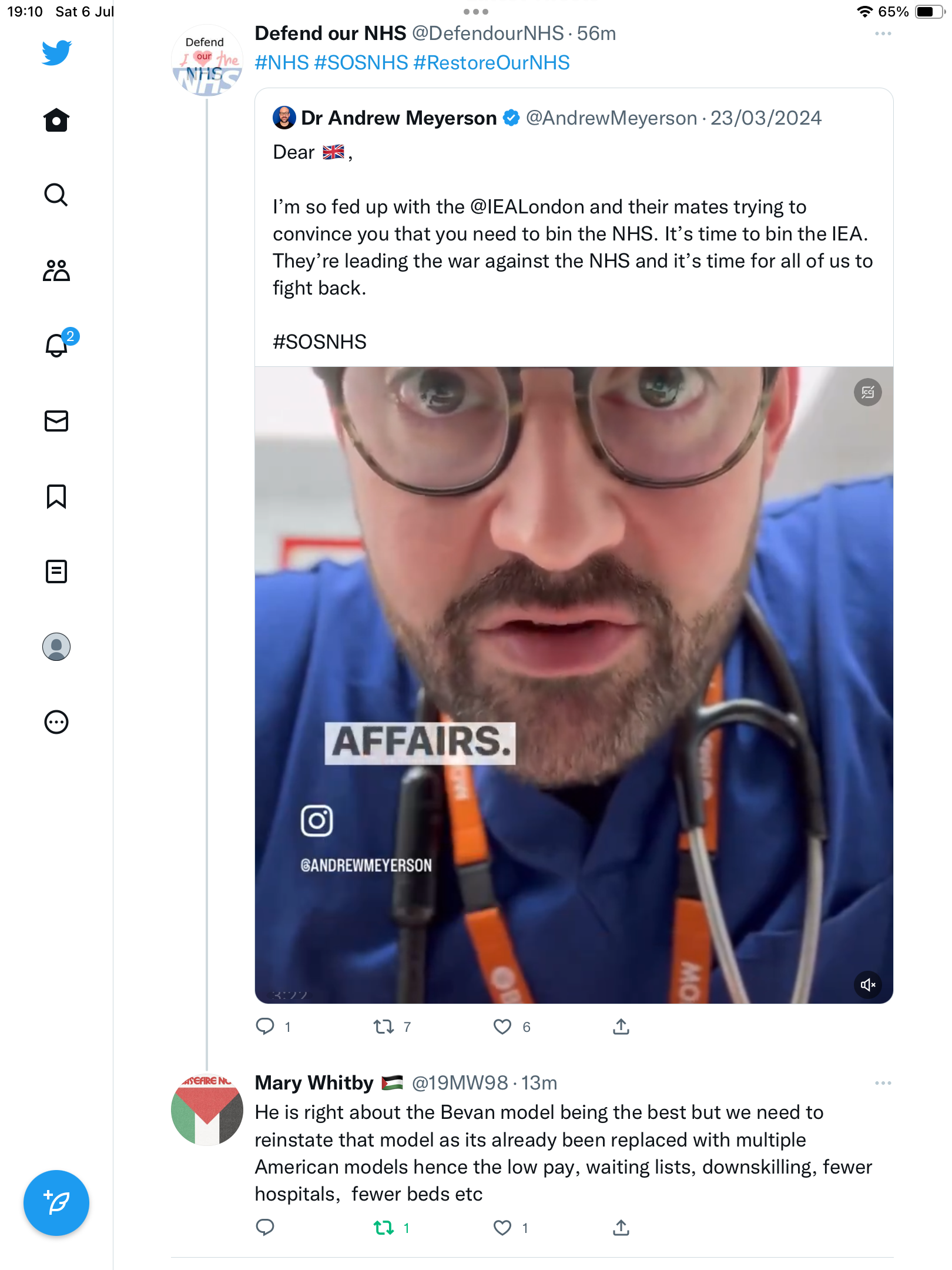Tap the compose new tweet button
952x1270 pixels.
pyautogui.click(x=56, y=1203)
